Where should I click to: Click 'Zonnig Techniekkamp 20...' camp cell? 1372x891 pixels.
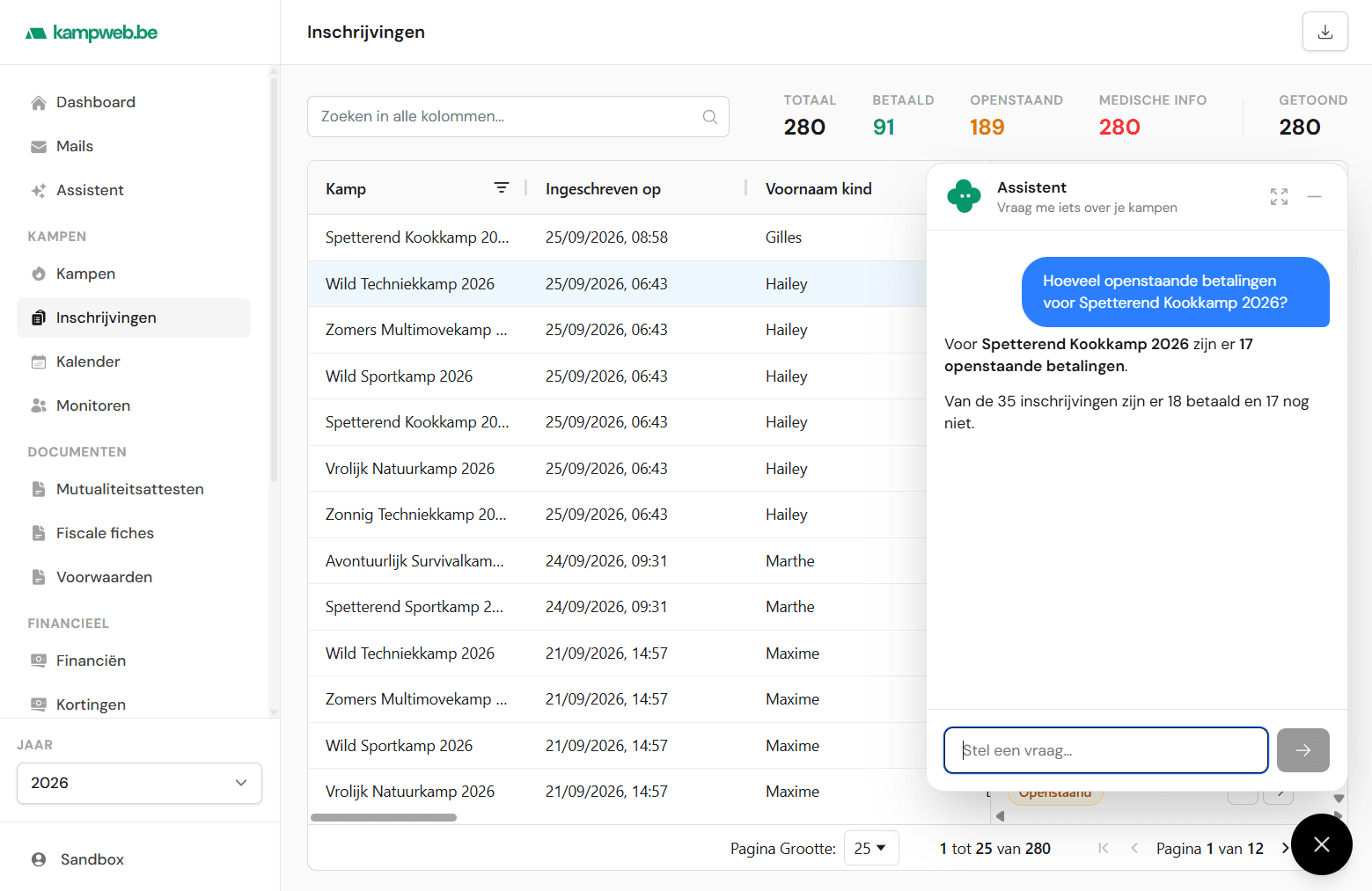(416, 515)
